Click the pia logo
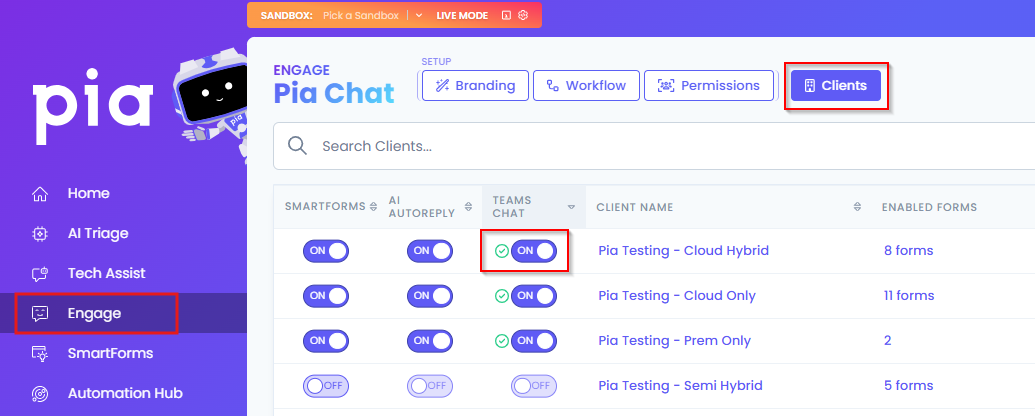The height and width of the screenshot is (416, 1035). pos(93,106)
